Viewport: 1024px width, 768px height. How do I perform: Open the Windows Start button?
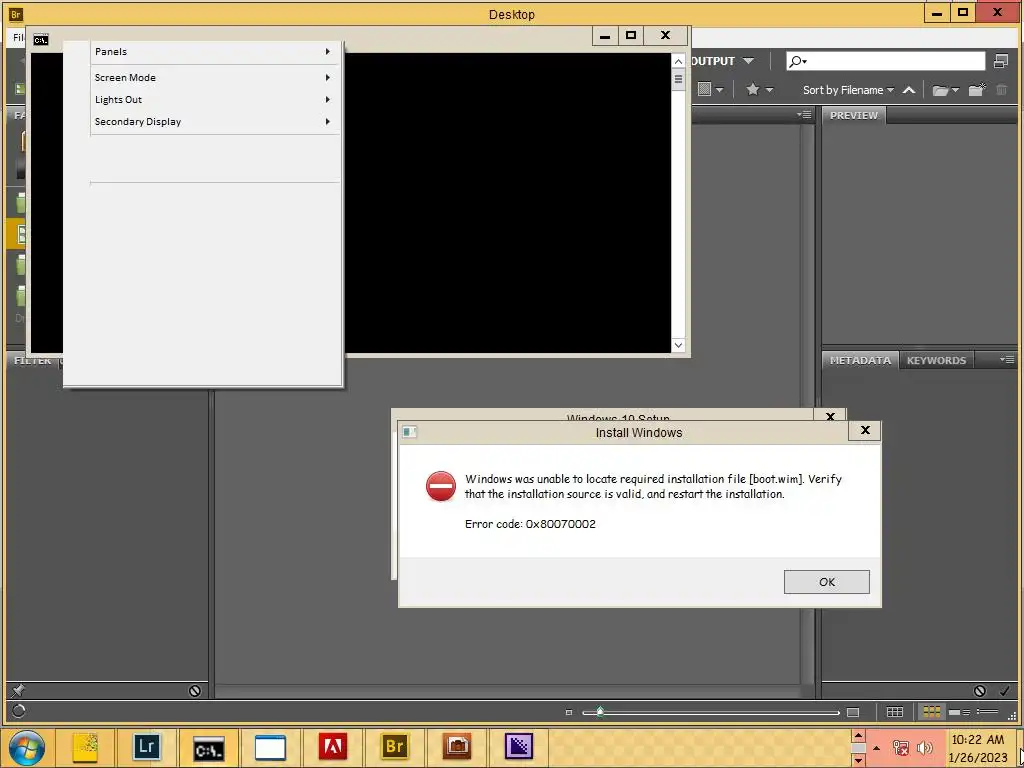pos(26,747)
